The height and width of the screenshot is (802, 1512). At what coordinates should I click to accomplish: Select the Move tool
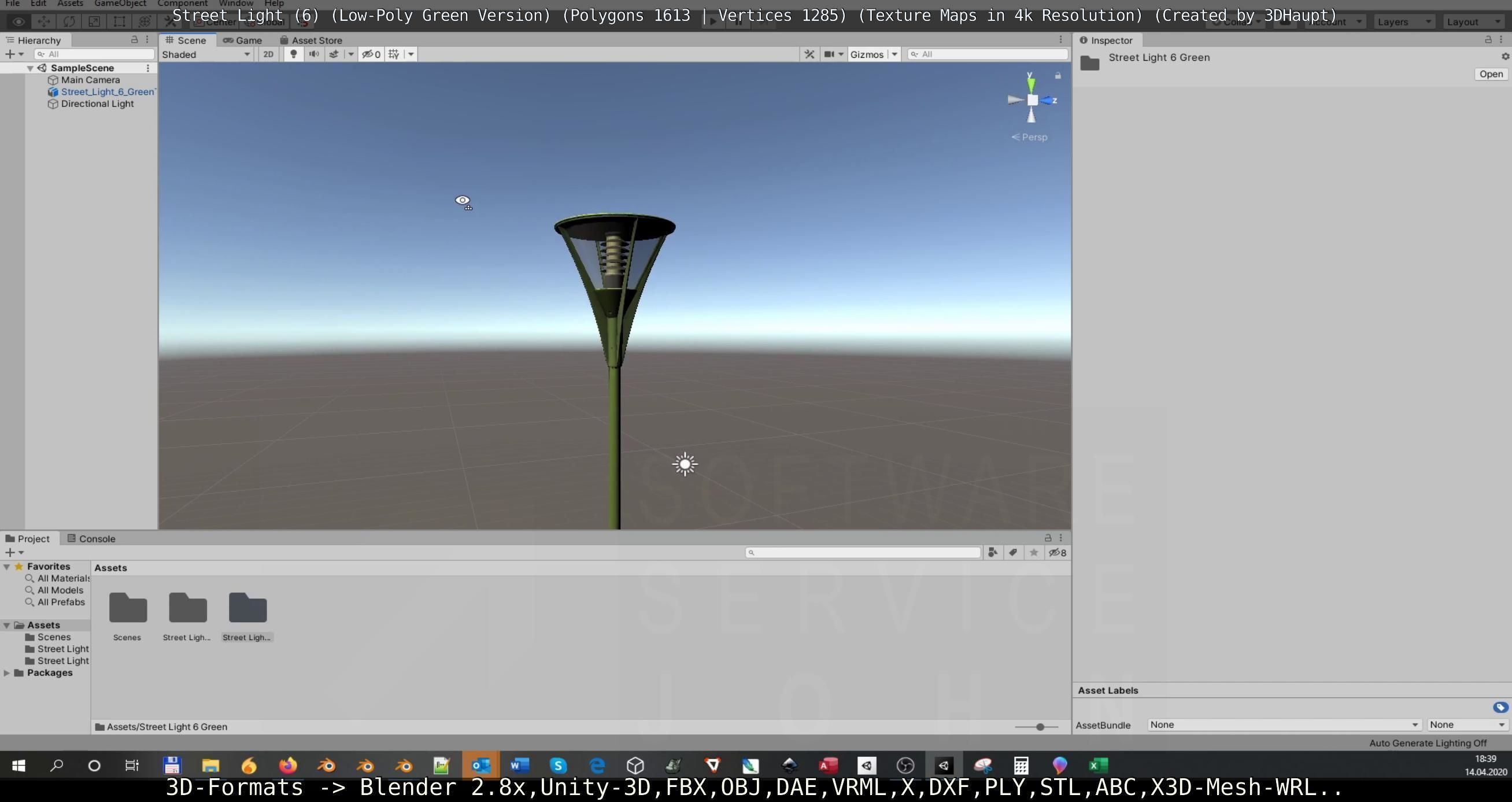(43, 22)
